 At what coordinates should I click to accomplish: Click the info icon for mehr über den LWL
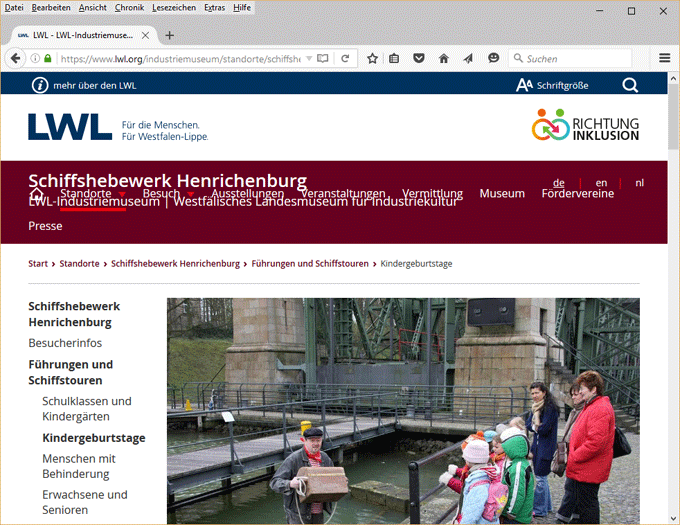click(40, 85)
